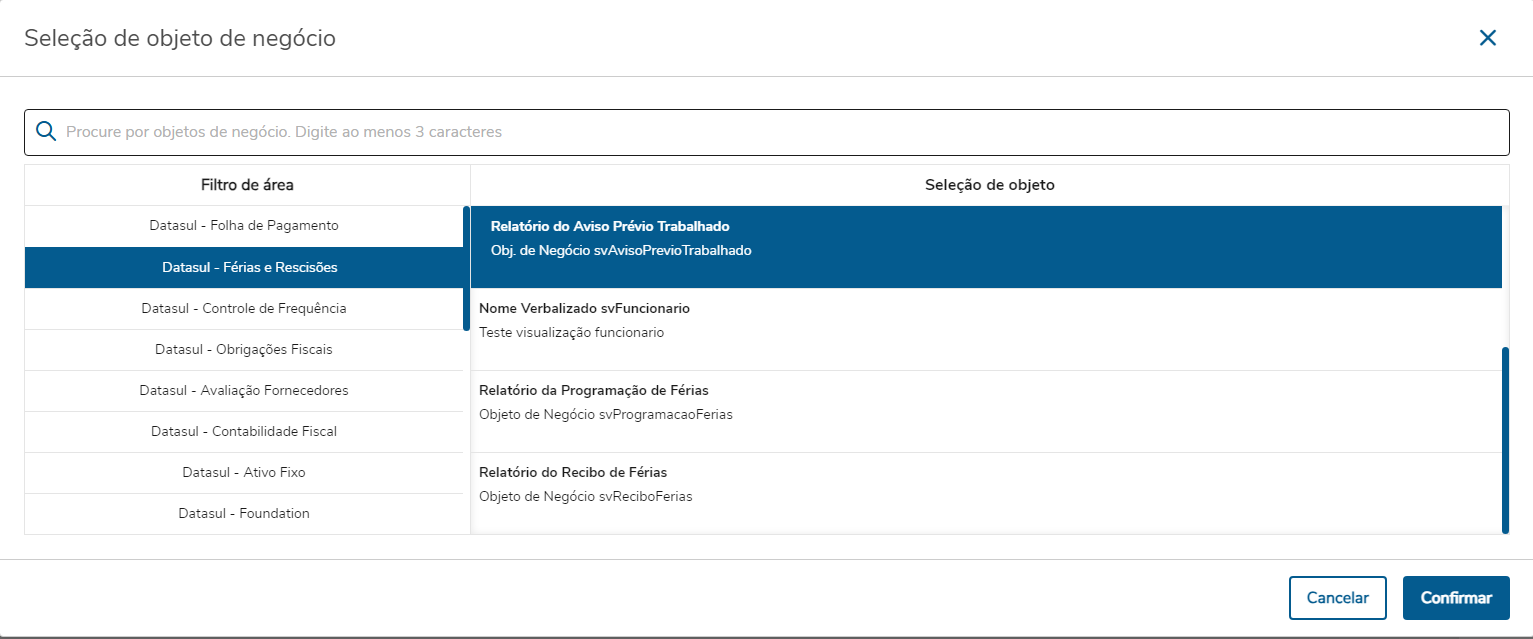The height and width of the screenshot is (639, 1533).
Task: Confirm the selection with Confirmar button
Action: 1455,598
